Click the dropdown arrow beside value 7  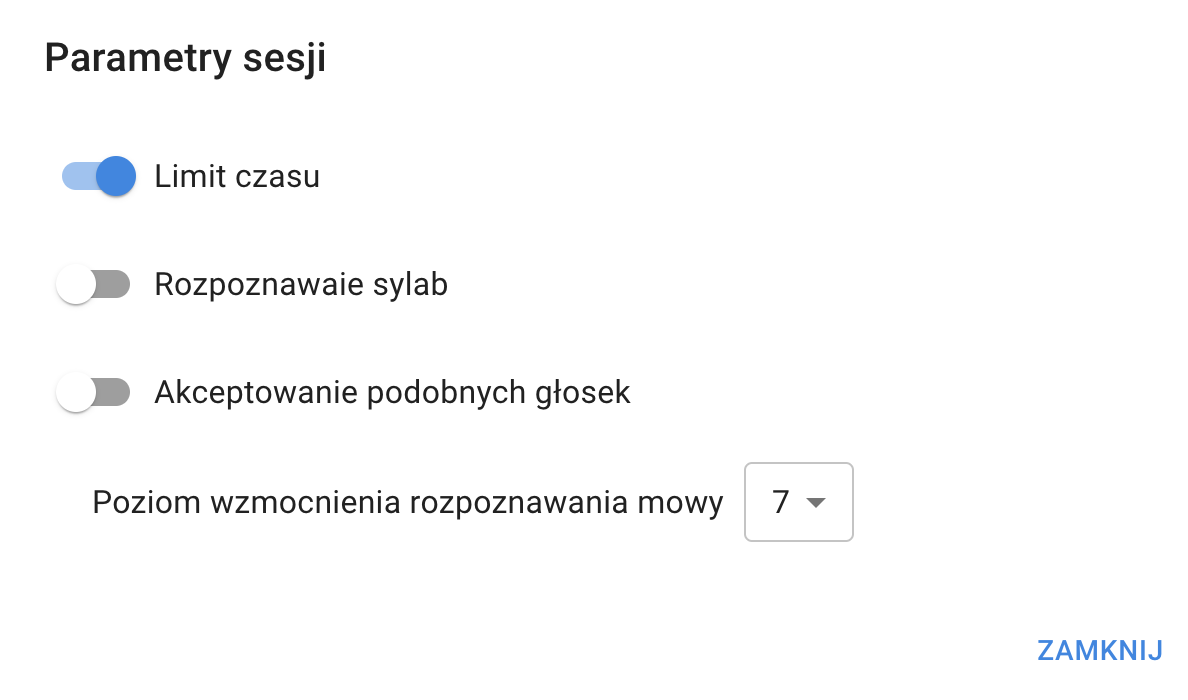(816, 502)
